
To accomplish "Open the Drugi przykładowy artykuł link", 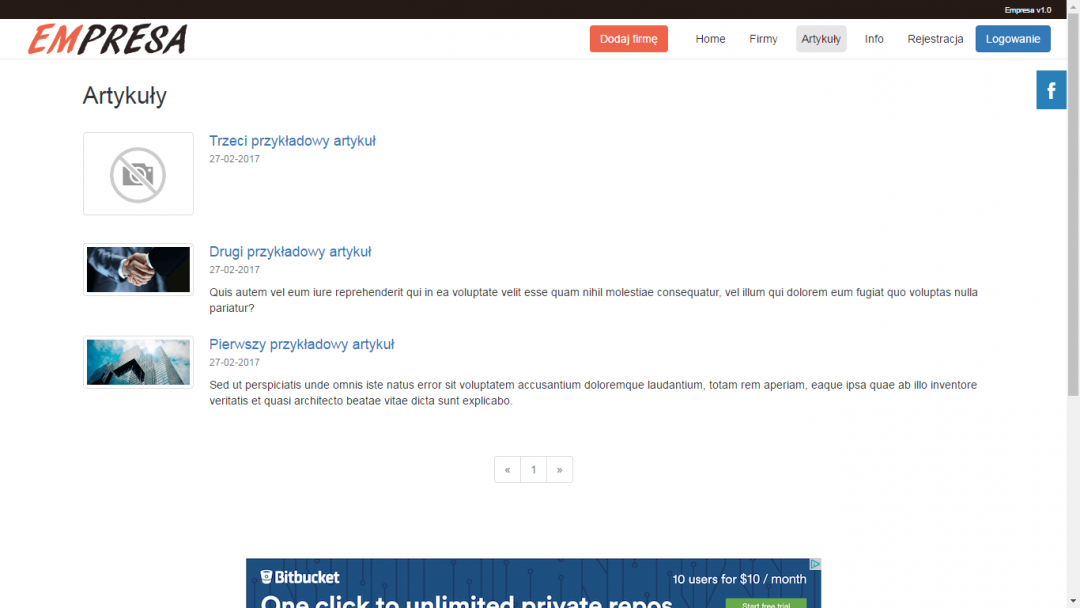I will coord(290,252).
